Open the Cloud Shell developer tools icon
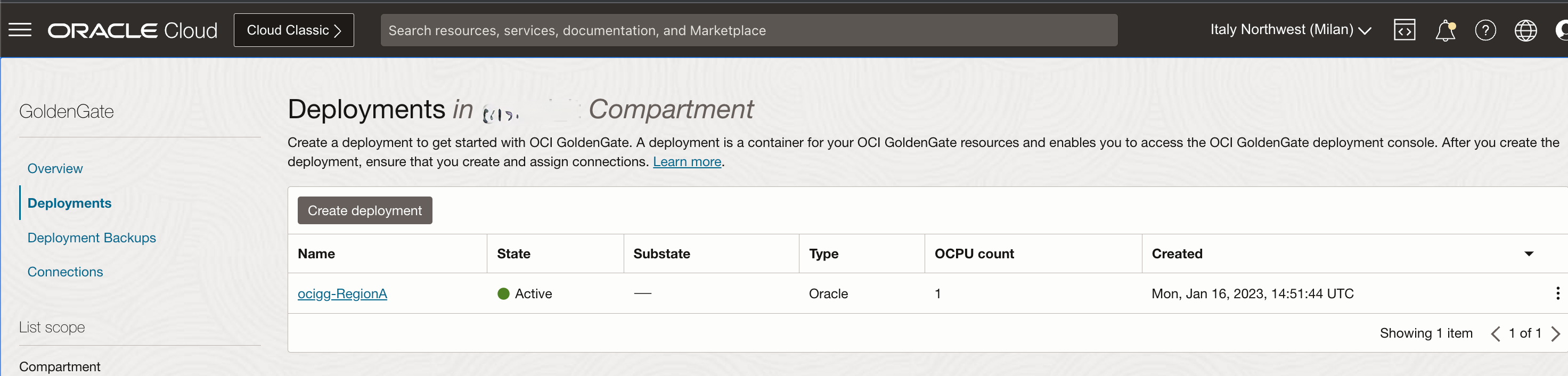Screen dimensions: 1568x376 pyautogui.click(x=1404, y=30)
